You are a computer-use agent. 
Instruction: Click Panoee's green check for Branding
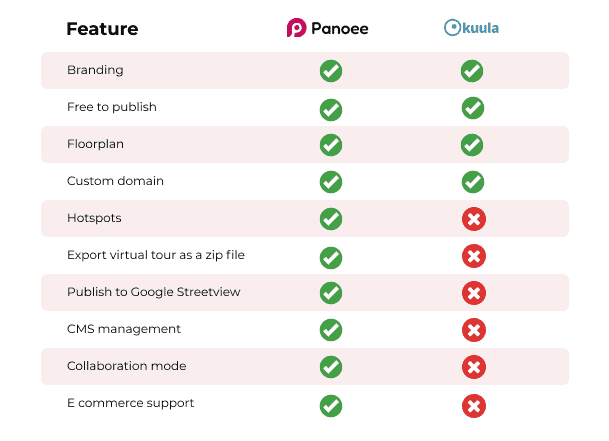click(x=330, y=71)
